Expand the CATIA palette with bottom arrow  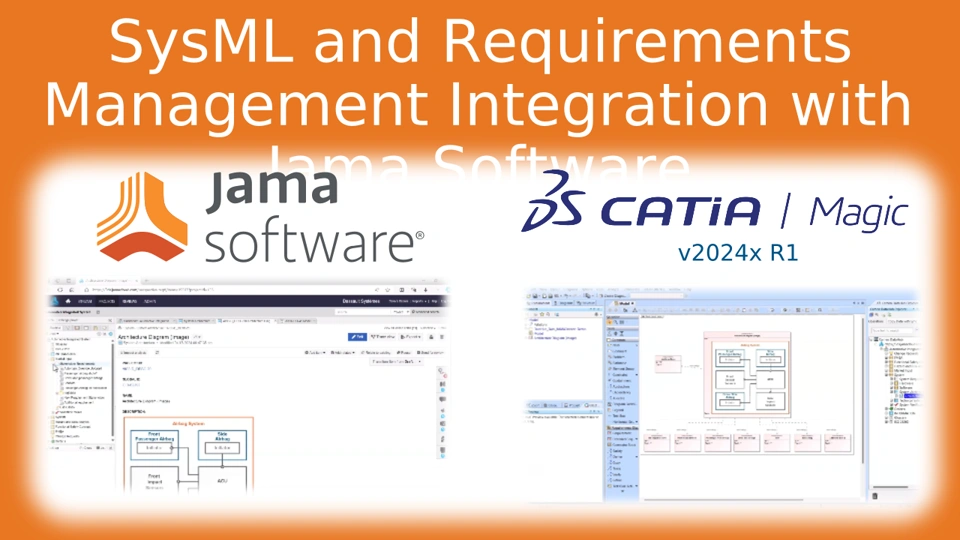[x=622, y=491]
